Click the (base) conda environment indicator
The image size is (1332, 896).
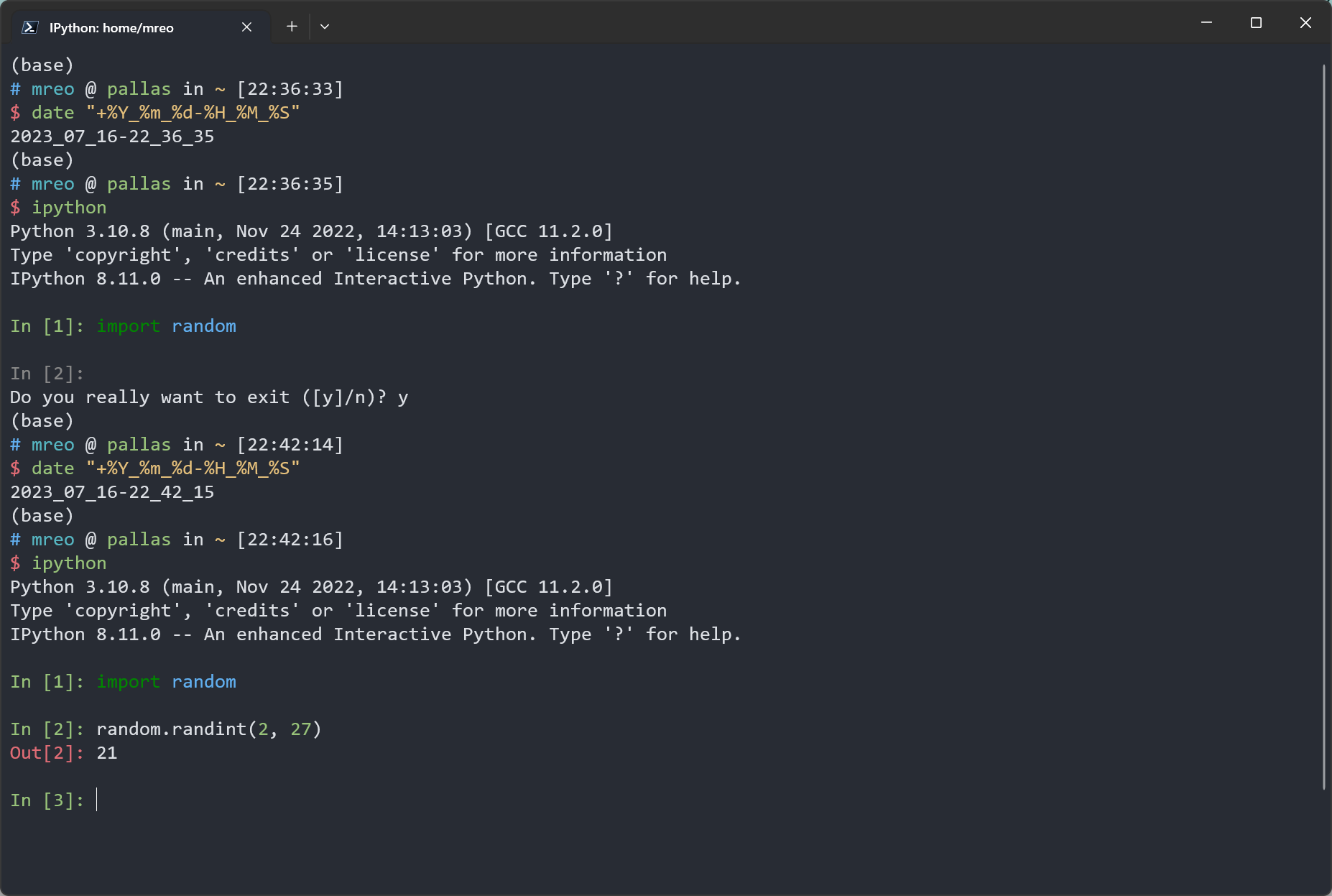click(42, 65)
